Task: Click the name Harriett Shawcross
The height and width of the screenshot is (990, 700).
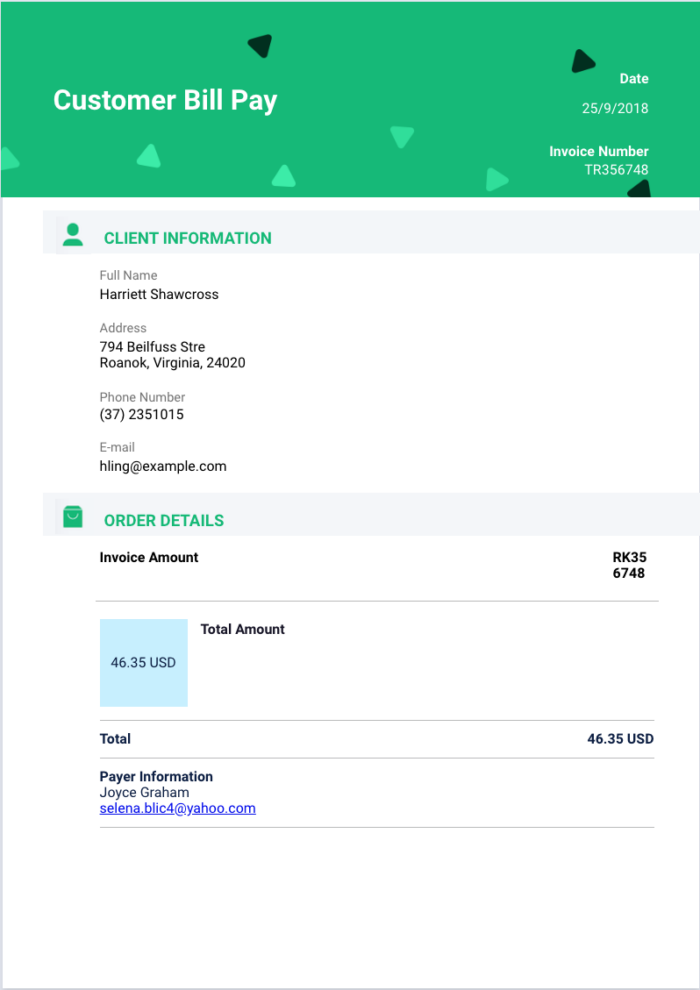Action: [x=159, y=294]
